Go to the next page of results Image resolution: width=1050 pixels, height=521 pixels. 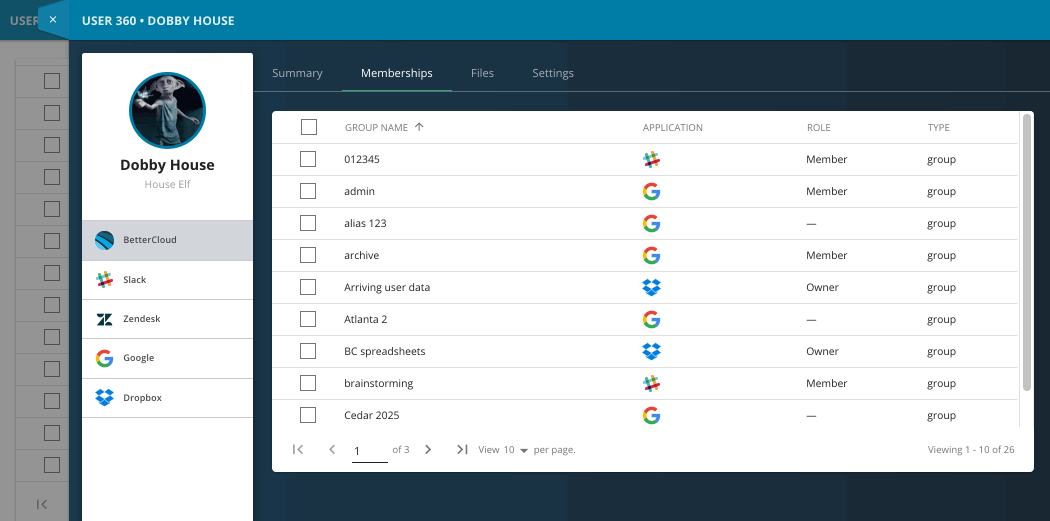(x=428, y=449)
